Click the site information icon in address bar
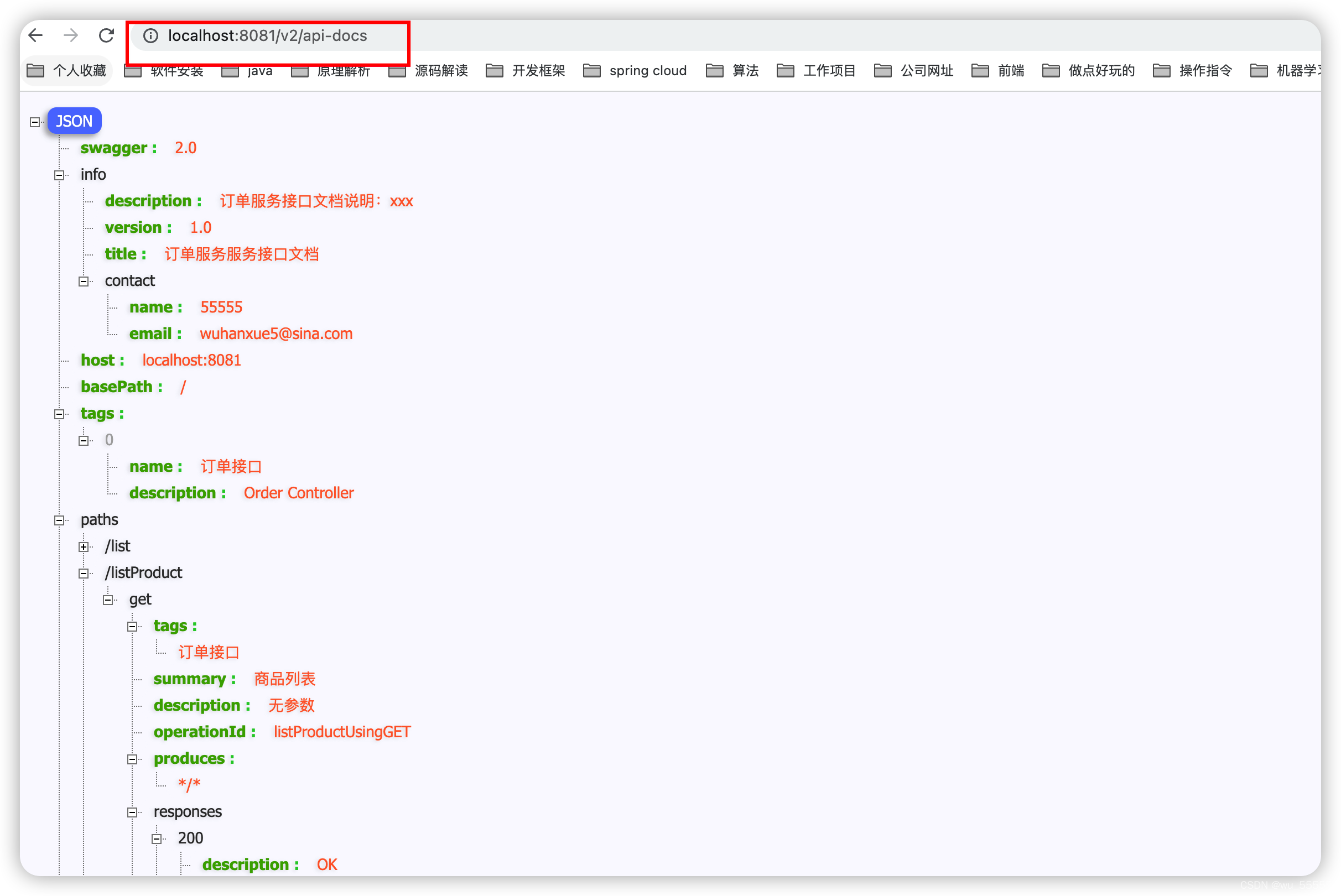This screenshot has height=896, width=1341. (151, 36)
